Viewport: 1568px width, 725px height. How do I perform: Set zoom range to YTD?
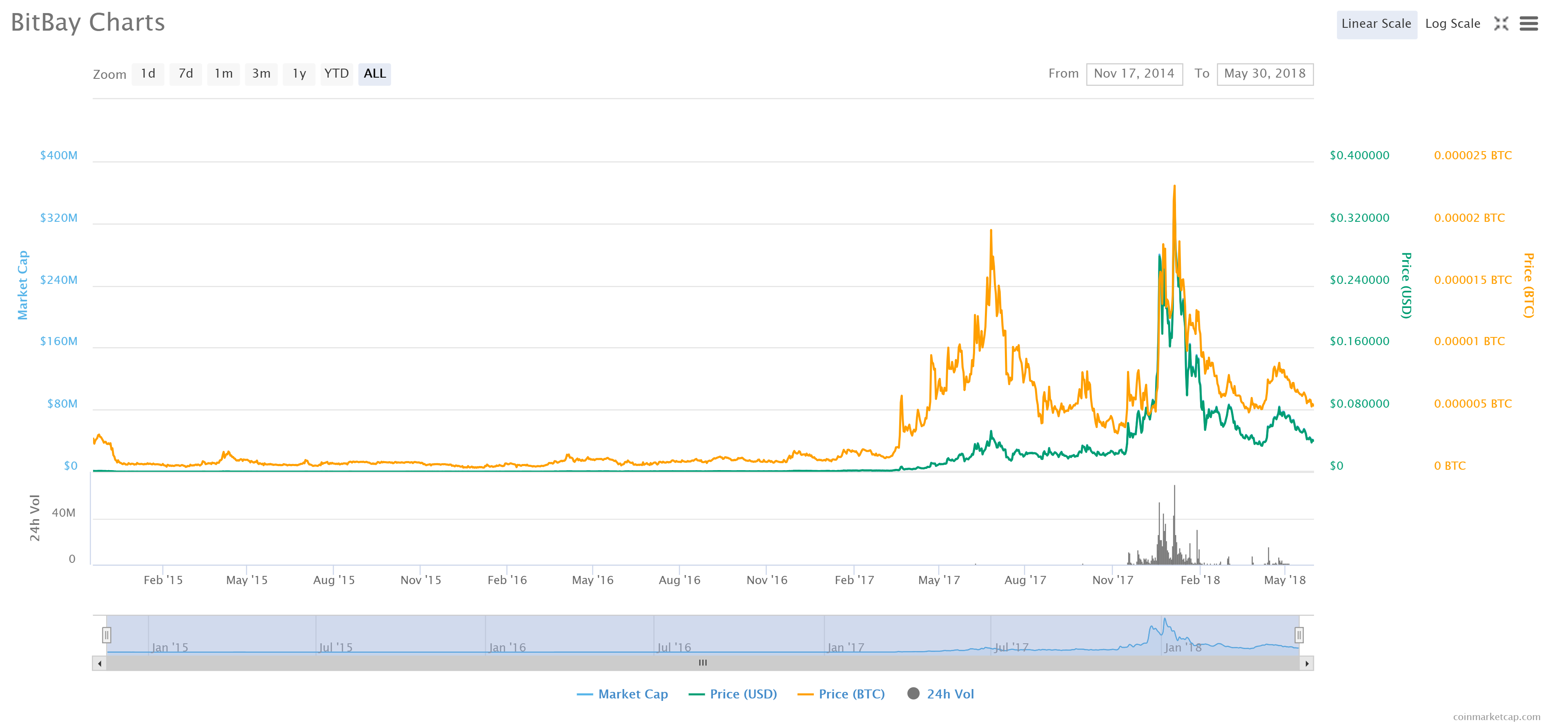click(x=336, y=74)
